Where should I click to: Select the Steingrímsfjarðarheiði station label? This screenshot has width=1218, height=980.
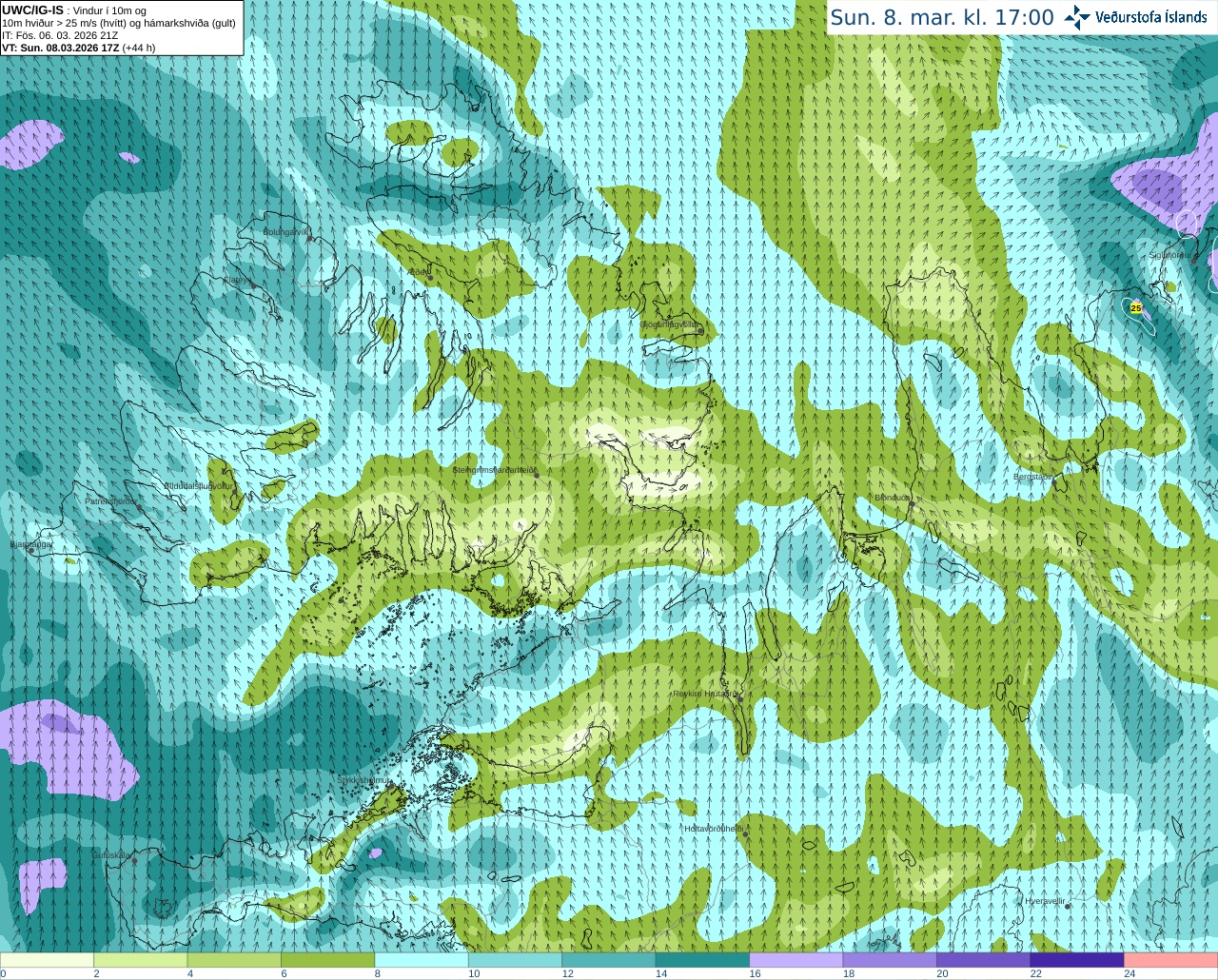[x=493, y=470]
